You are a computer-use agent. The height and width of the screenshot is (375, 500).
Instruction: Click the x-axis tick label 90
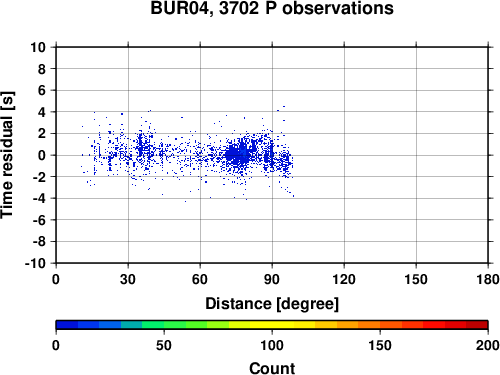[x=272, y=279]
